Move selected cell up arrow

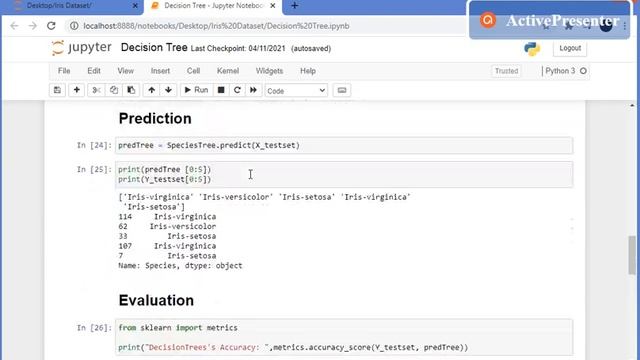click(x=151, y=90)
